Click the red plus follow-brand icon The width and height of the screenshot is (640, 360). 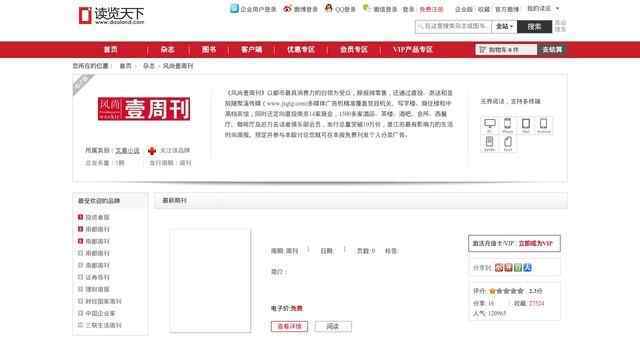click(x=152, y=151)
